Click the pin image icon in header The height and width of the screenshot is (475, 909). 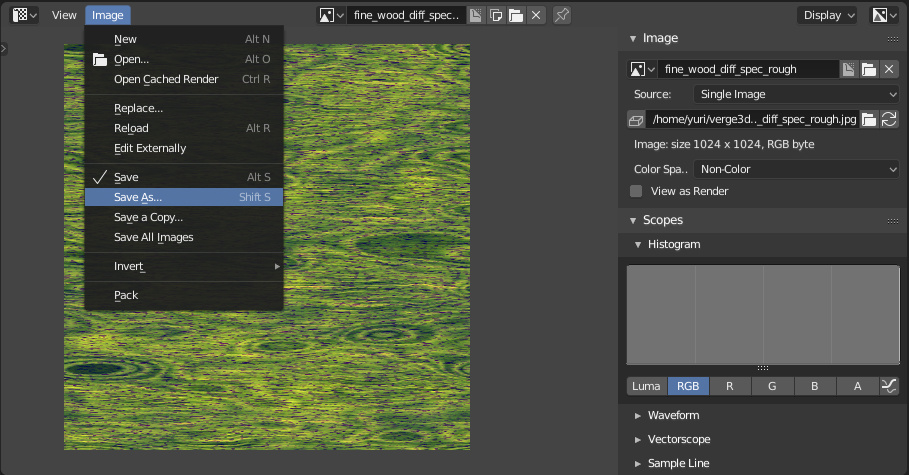click(x=562, y=15)
